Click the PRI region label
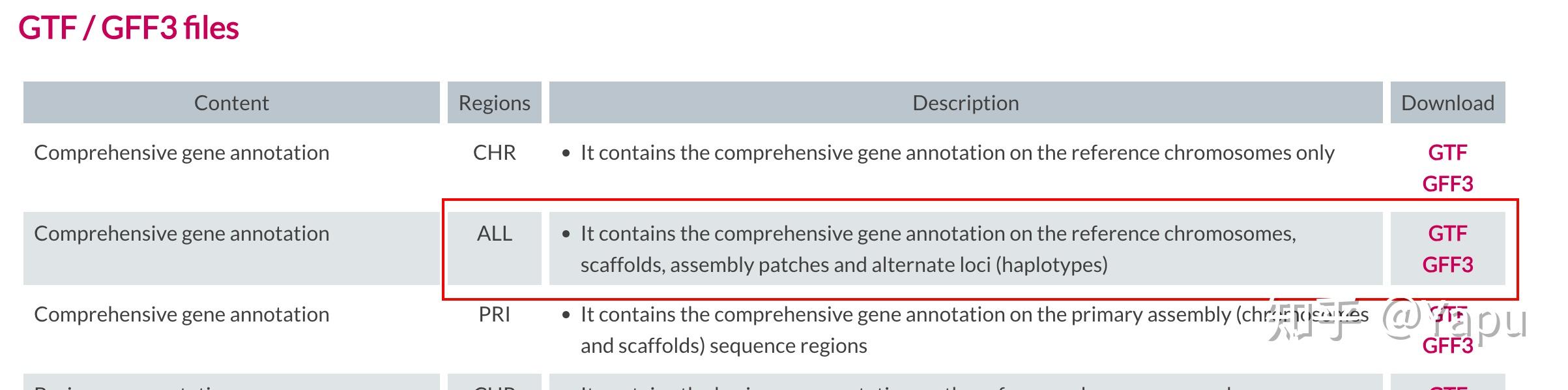This screenshot has height=390, width=1568. click(493, 314)
